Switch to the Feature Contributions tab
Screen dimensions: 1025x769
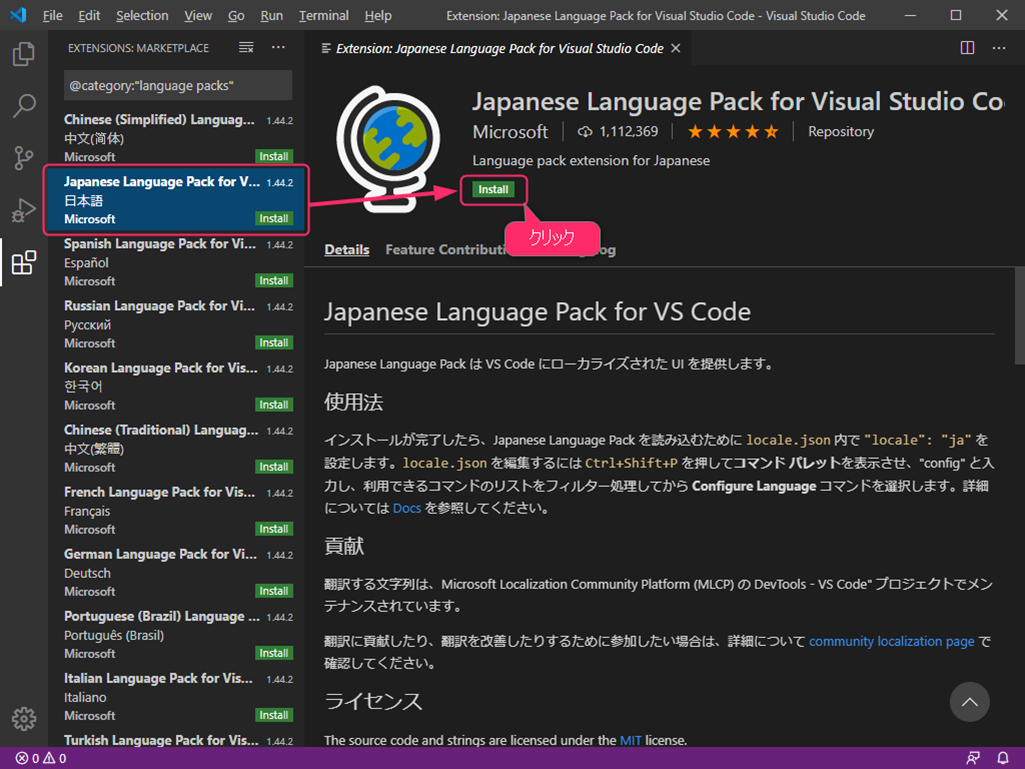(446, 250)
